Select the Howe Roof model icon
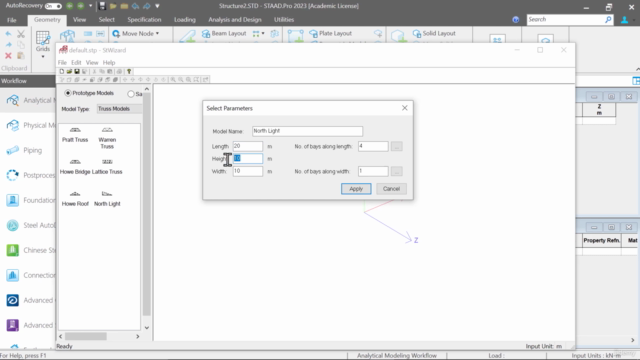 (75, 194)
